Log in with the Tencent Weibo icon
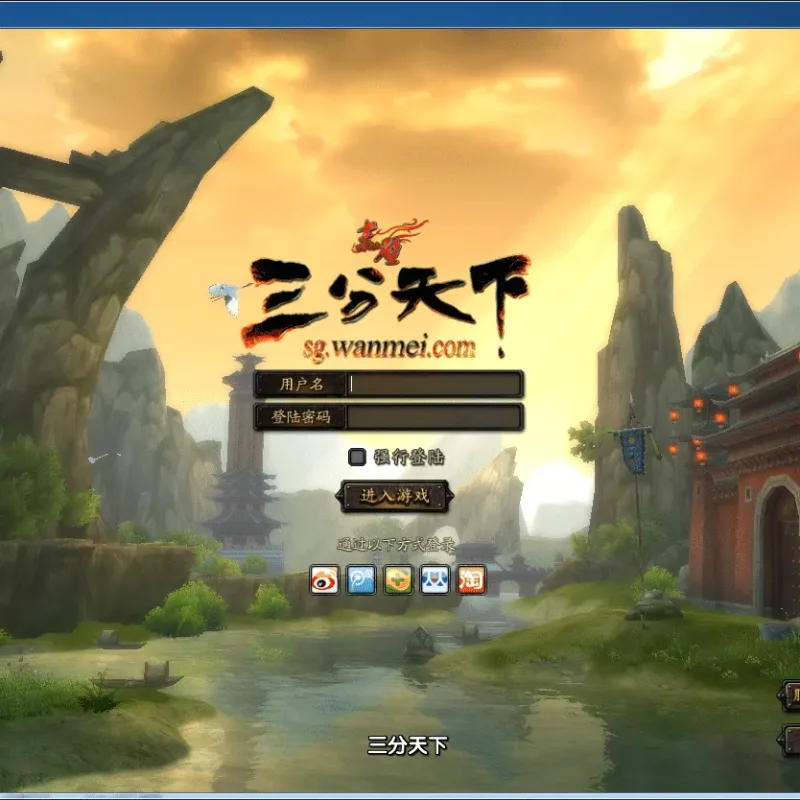Viewport: 800px width, 800px height. coord(361,580)
